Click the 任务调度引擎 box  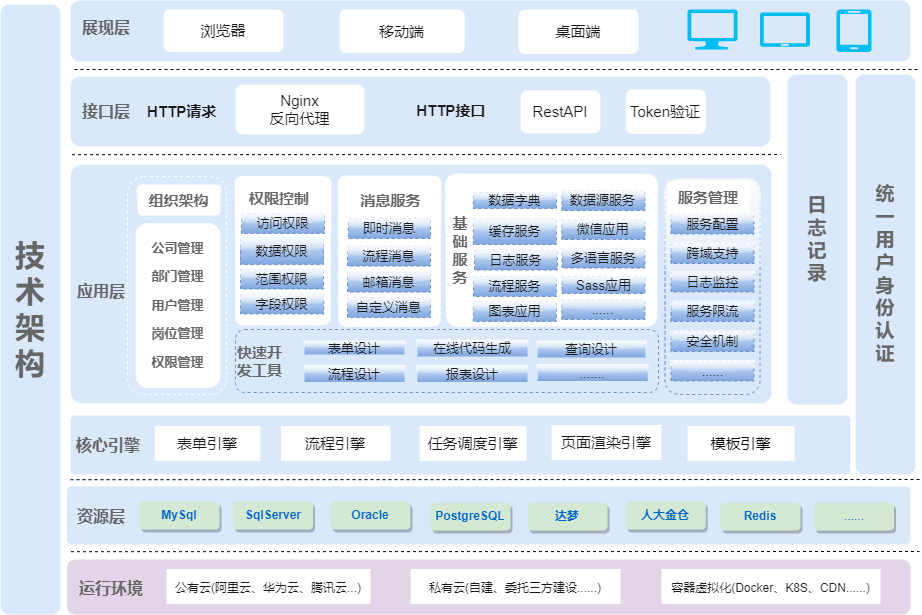coord(473,443)
